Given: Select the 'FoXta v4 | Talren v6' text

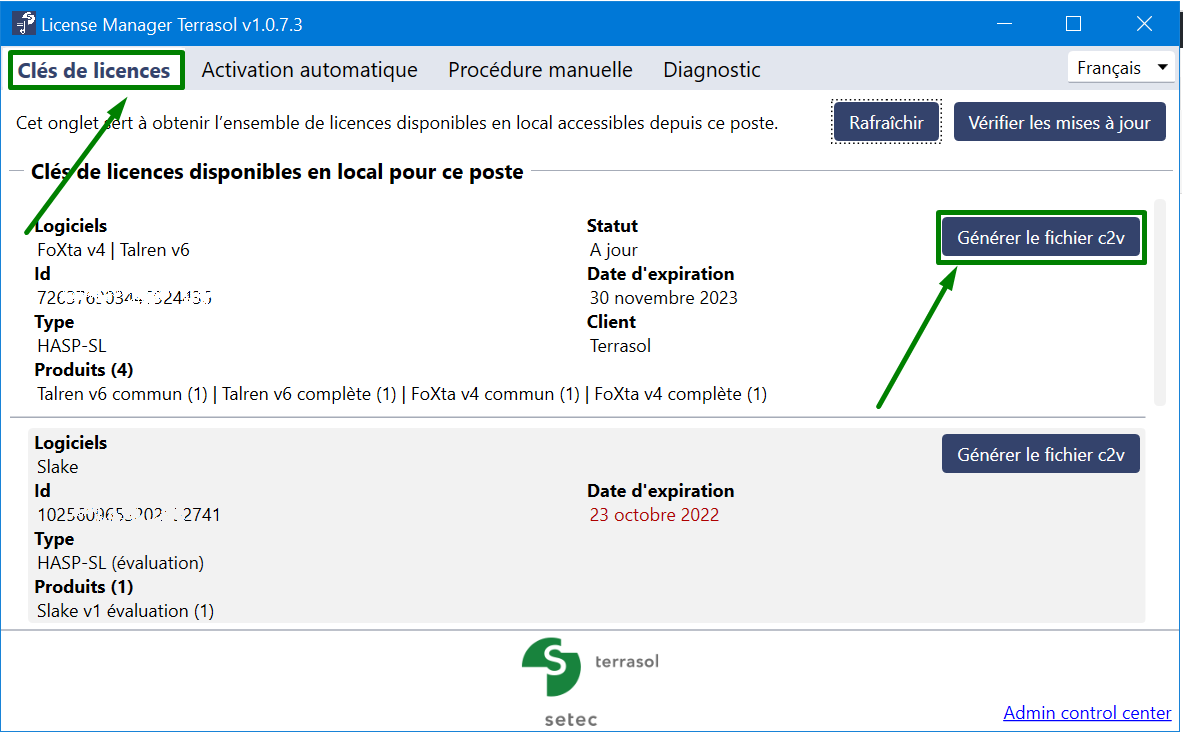Looking at the screenshot, I should pyautogui.click(x=113, y=250).
